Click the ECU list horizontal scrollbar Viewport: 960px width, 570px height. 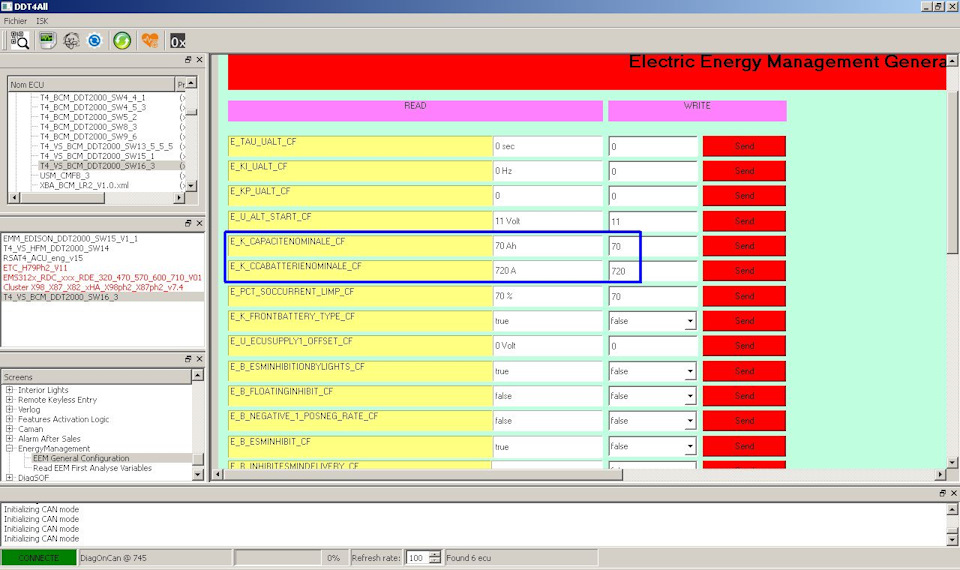coord(62,198)
